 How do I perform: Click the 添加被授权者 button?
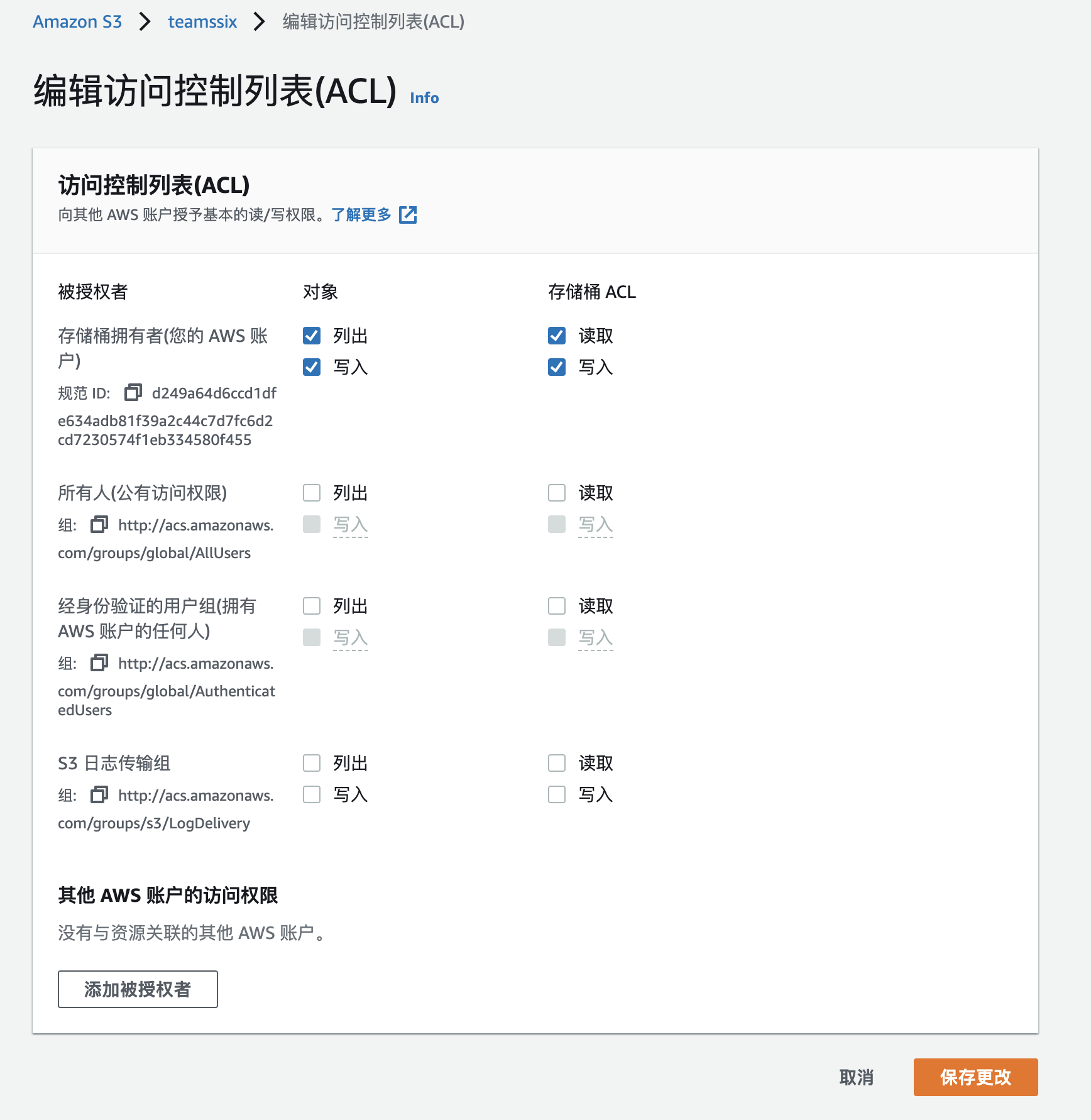137,989
